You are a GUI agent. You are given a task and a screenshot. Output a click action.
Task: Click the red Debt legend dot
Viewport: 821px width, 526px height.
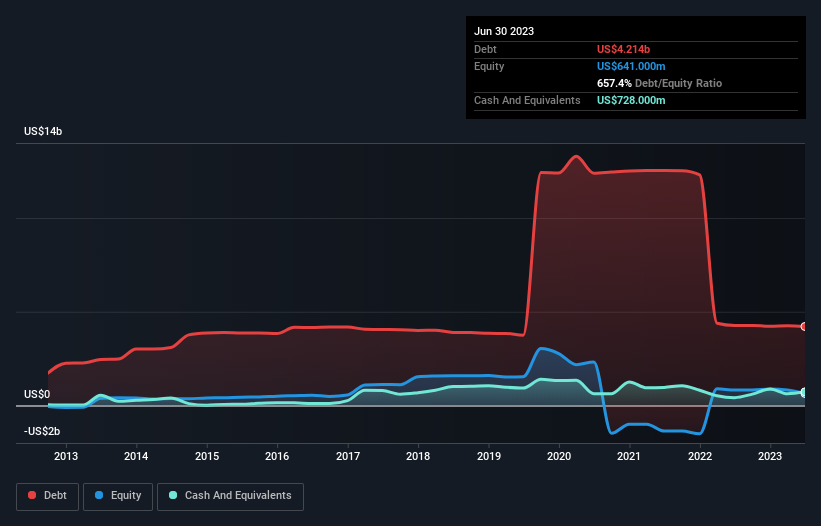tap(32, 495)
